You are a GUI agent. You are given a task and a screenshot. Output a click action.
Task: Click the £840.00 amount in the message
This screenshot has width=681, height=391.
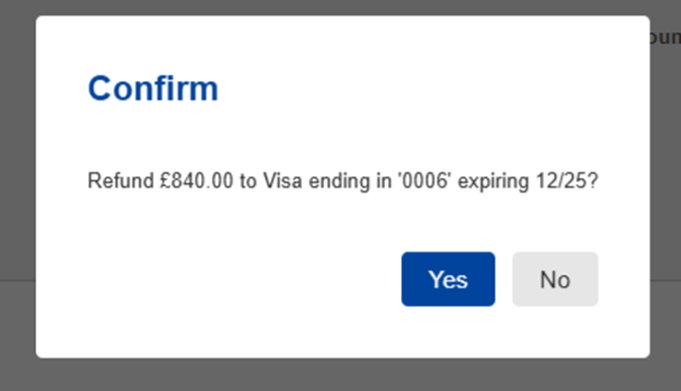[x=196, y=181]
